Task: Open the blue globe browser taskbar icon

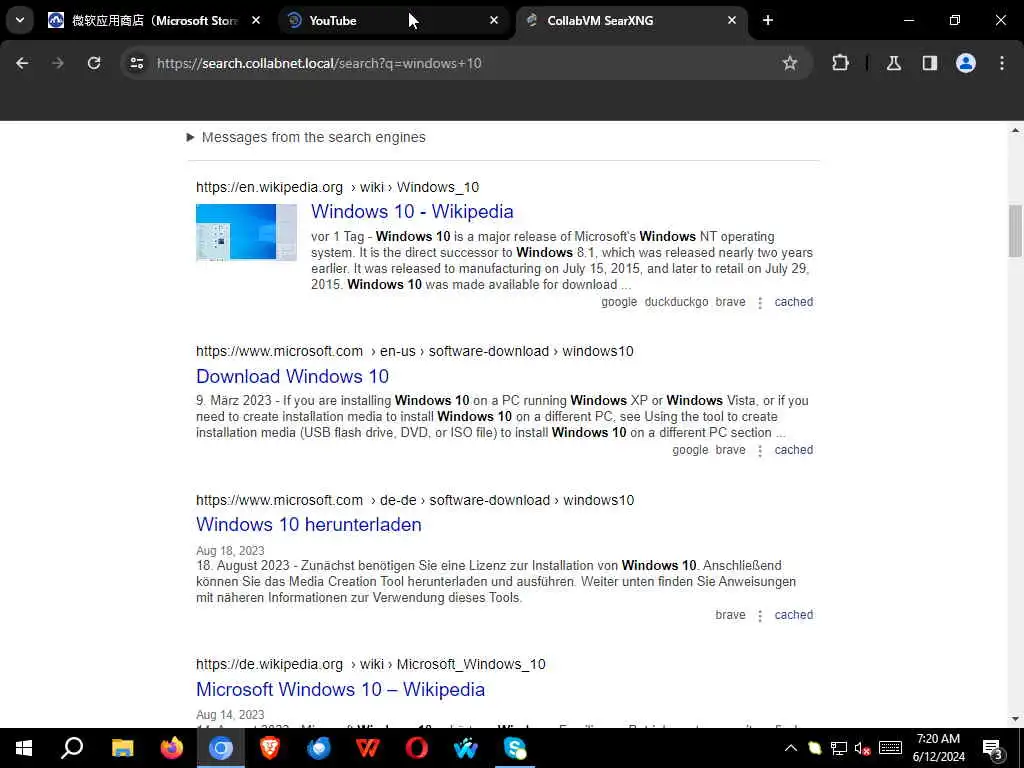Action: pyautogui.click(x=319, y=748)
